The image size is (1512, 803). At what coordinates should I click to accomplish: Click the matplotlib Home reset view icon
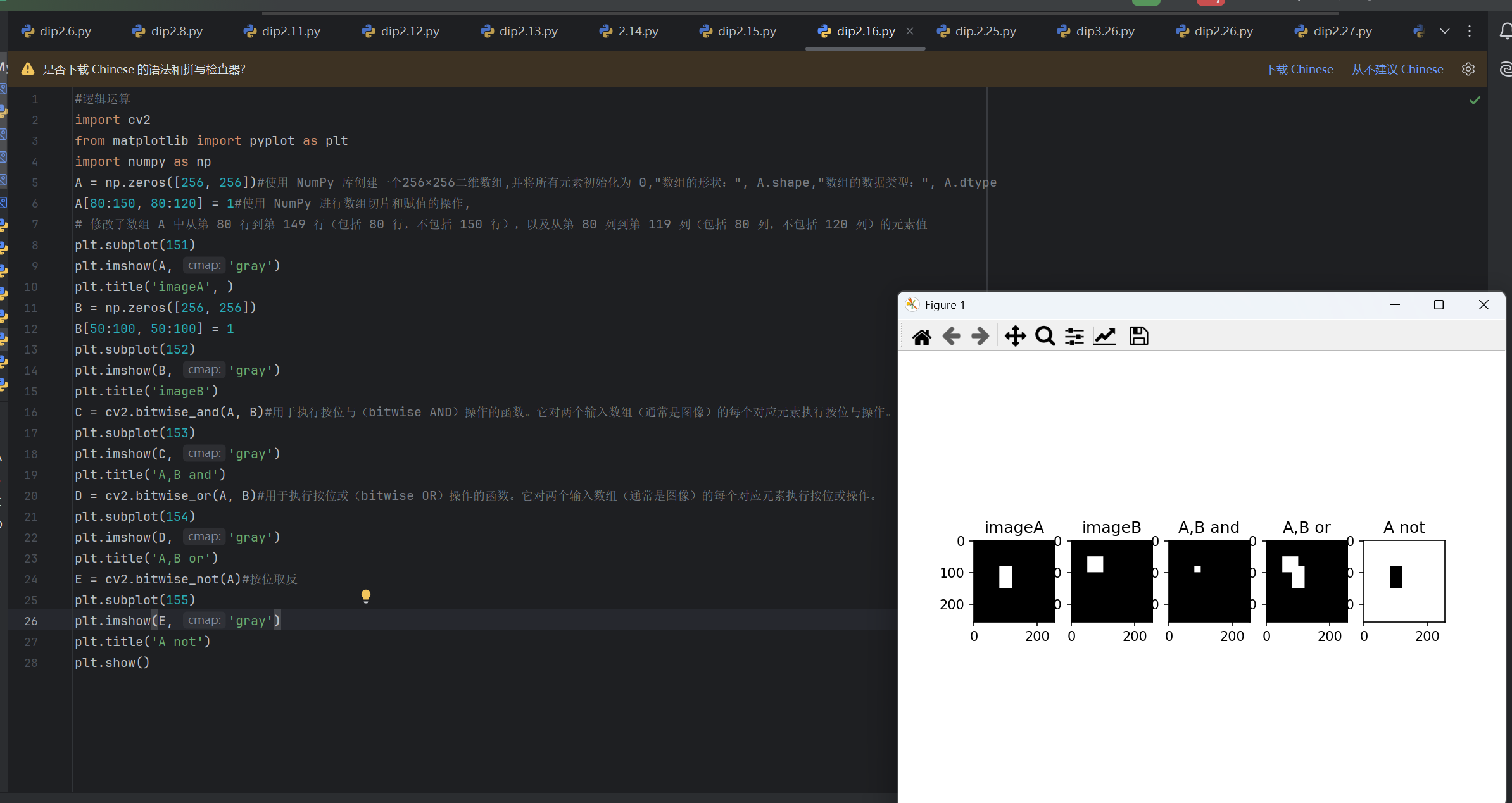(x=922, y=336)
